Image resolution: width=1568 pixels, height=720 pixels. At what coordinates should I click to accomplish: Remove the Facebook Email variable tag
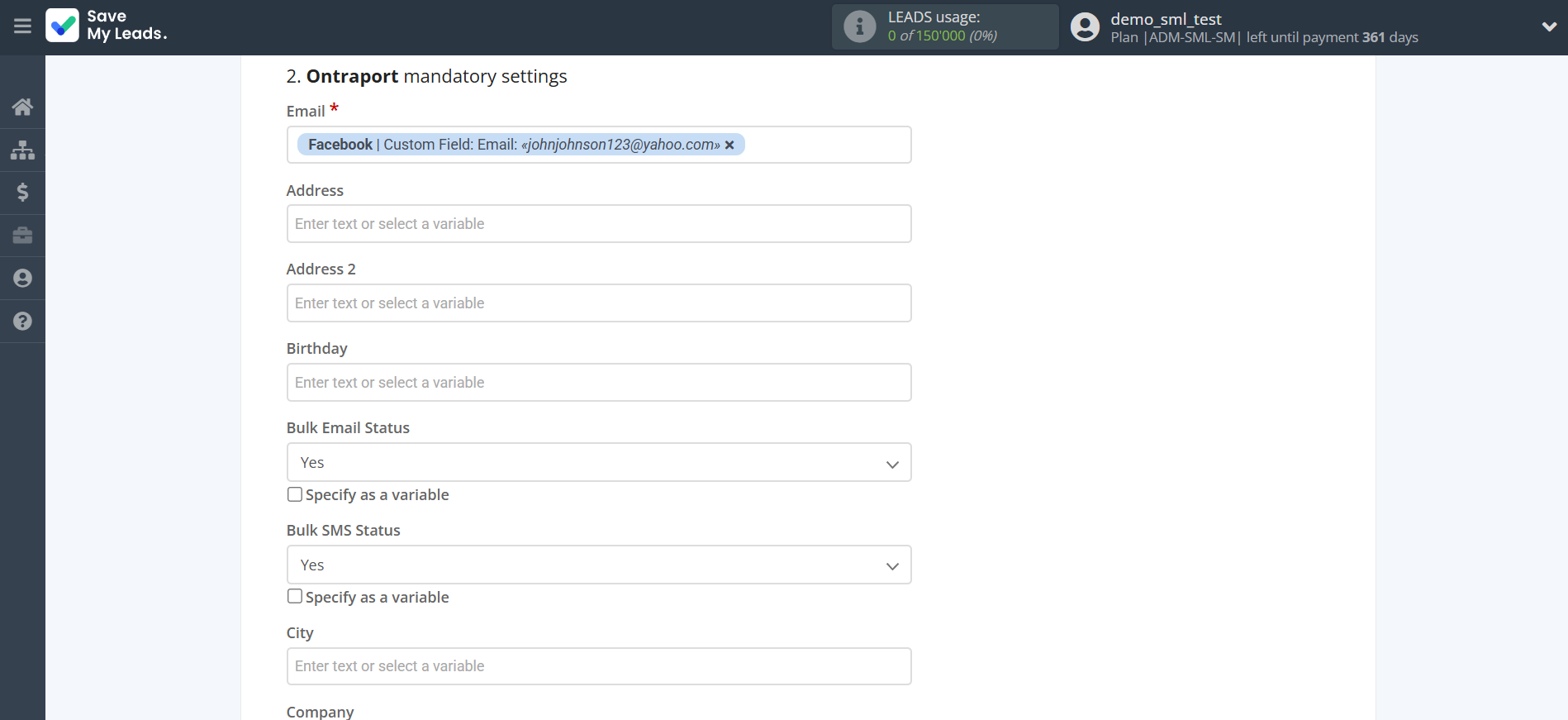click(729, 145)
